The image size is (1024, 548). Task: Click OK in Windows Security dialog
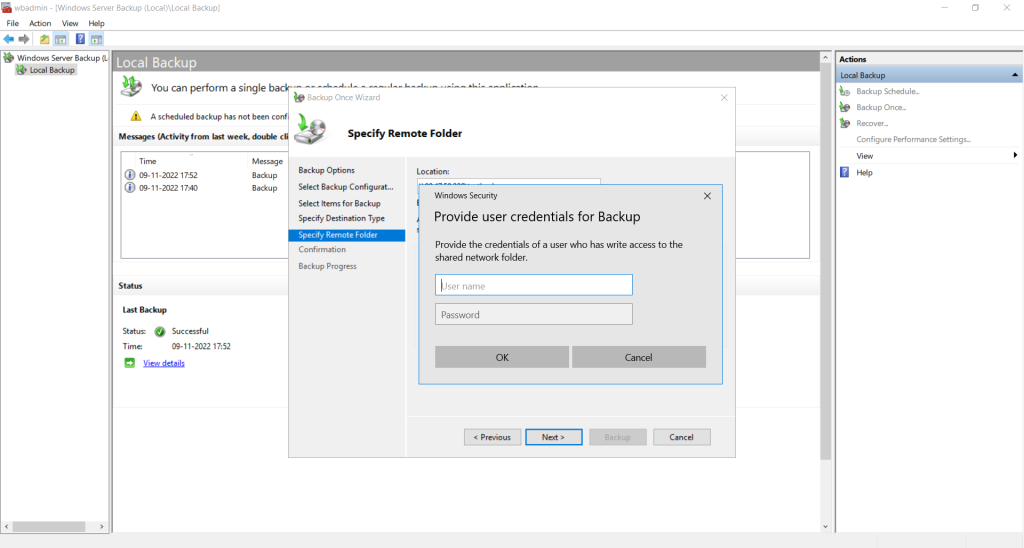coord(502,357)
